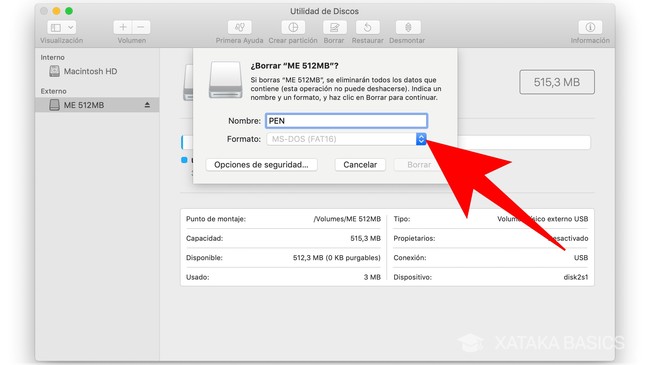Click the yellow minimize window button
Viewport: 650px width, 365px height.
pyautogui.click(x=56, y=11)
